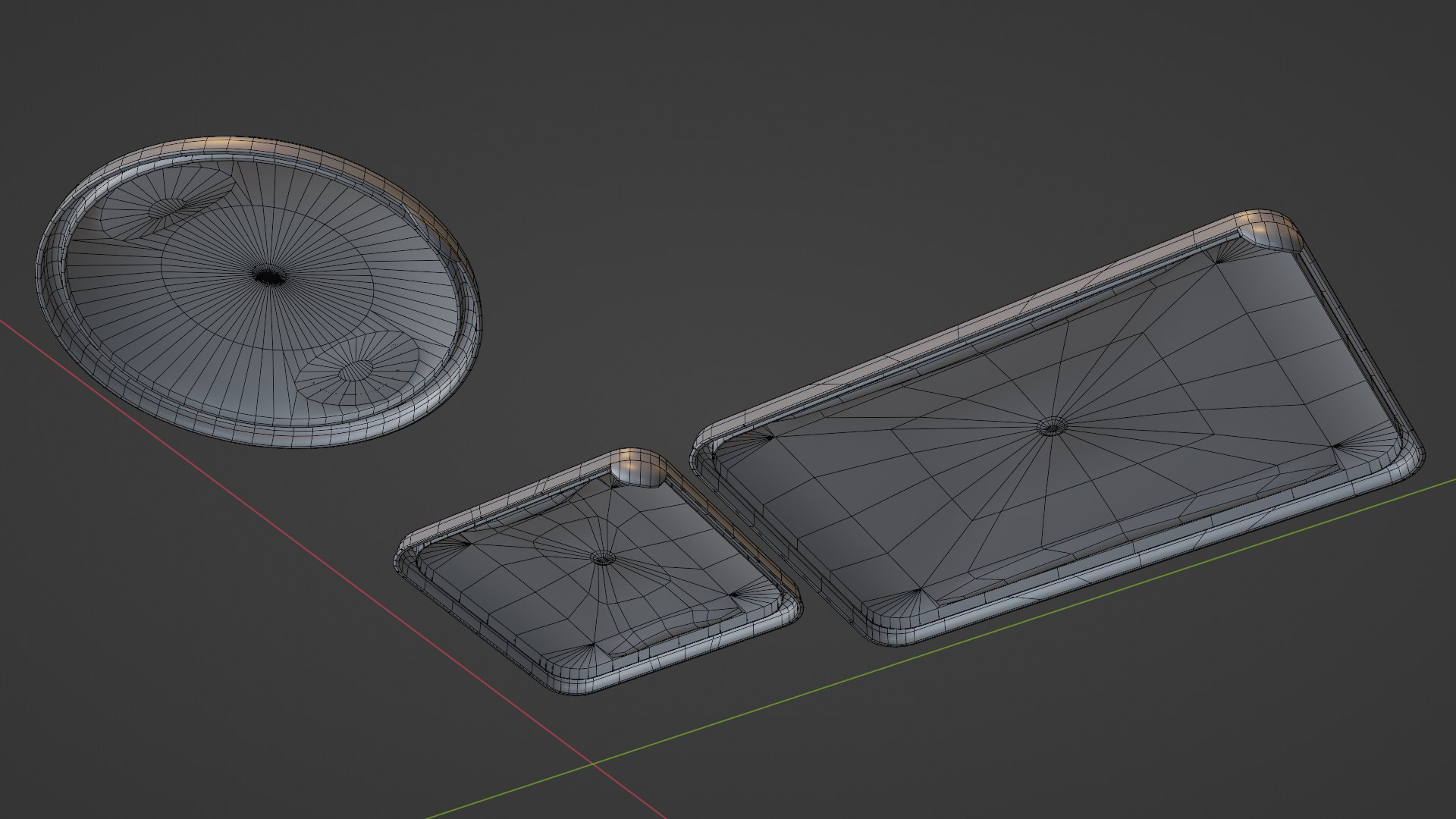Select the small square tray mesh
This screenshot has height=819, width=1456.
598,573
